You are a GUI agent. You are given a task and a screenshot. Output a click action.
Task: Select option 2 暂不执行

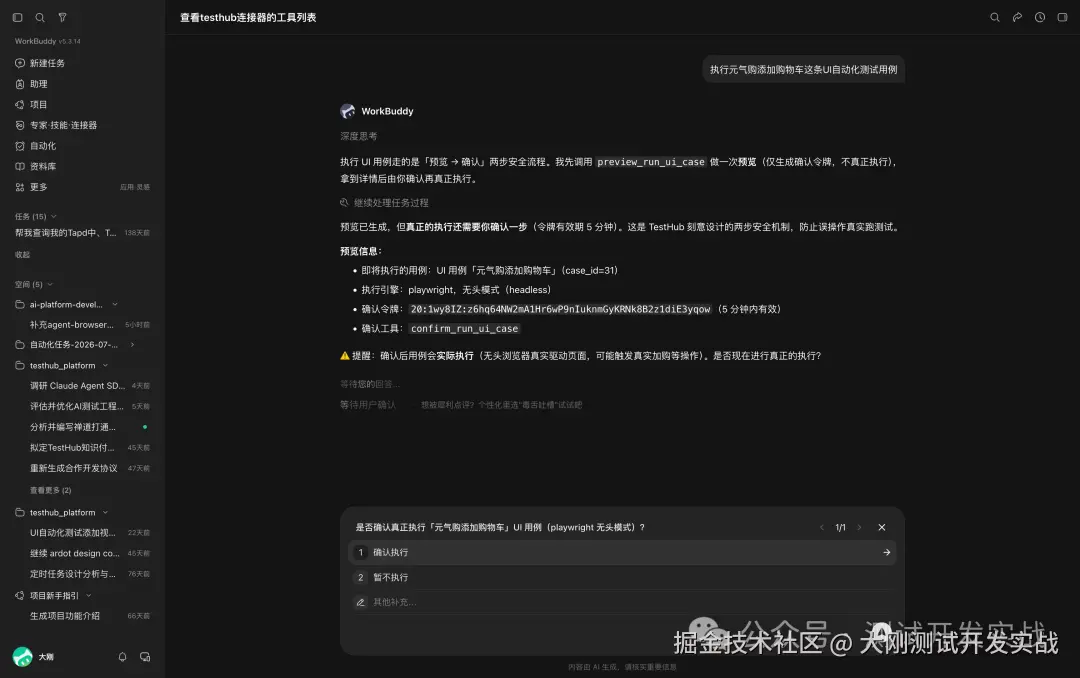coord(622,577)
